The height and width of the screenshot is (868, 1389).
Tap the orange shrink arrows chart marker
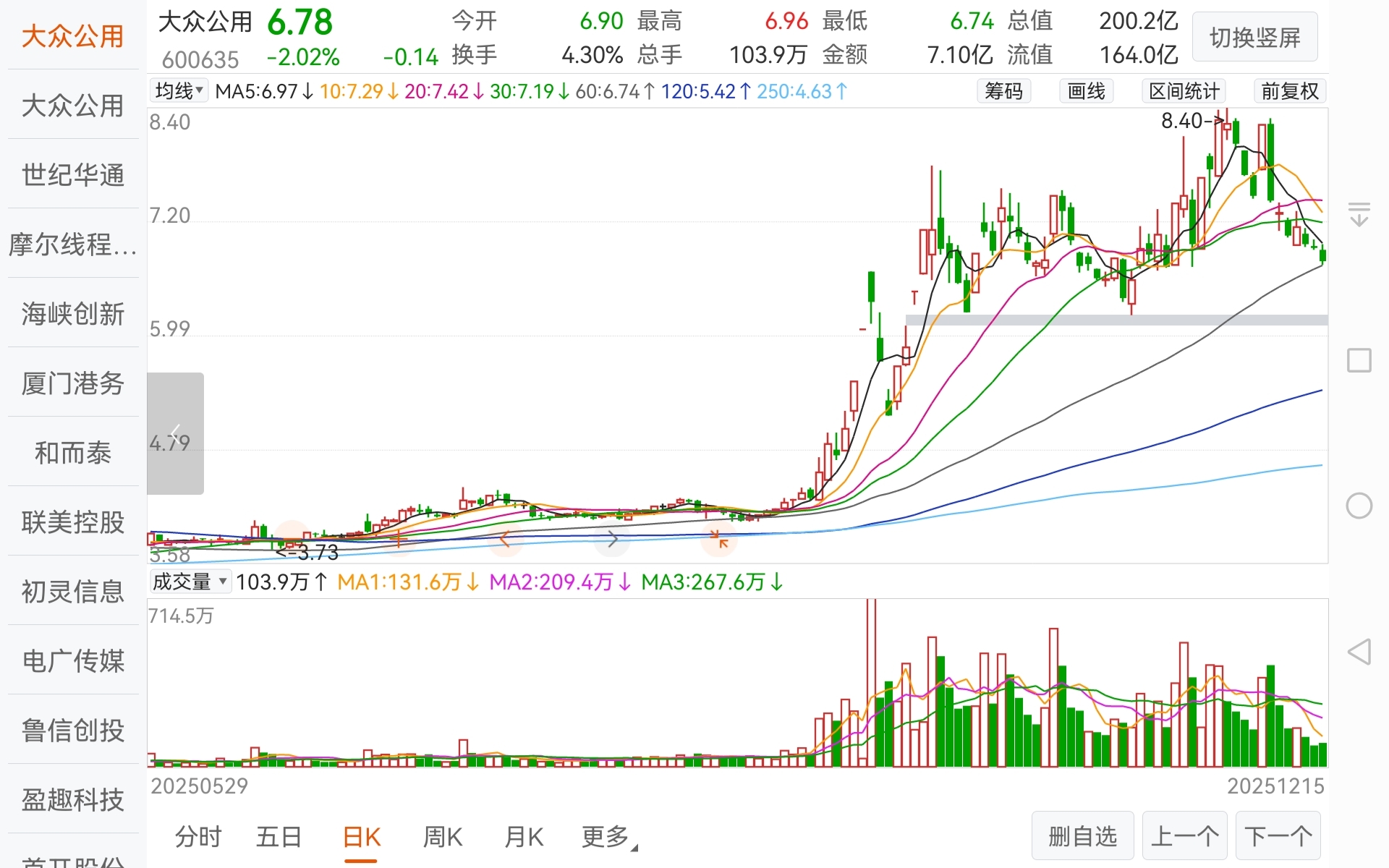719,539
